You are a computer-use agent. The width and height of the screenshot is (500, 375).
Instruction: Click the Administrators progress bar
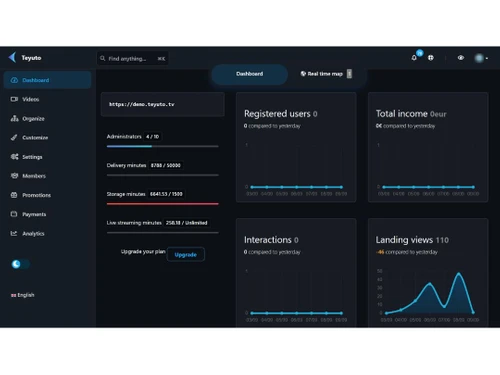click(163, 146)
